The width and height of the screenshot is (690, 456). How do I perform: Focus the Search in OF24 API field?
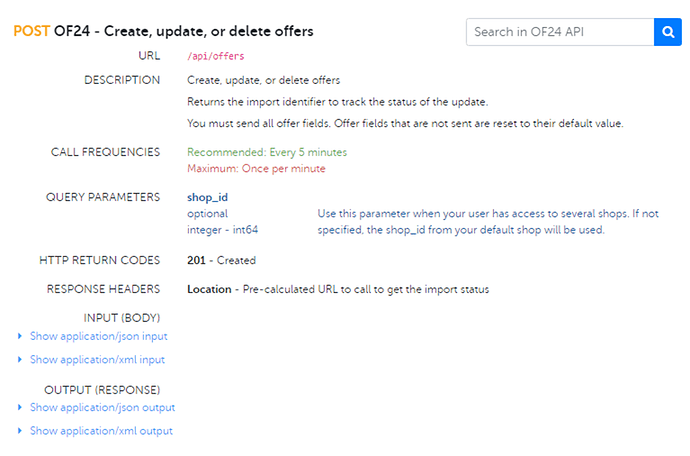[x=560, y=32]
